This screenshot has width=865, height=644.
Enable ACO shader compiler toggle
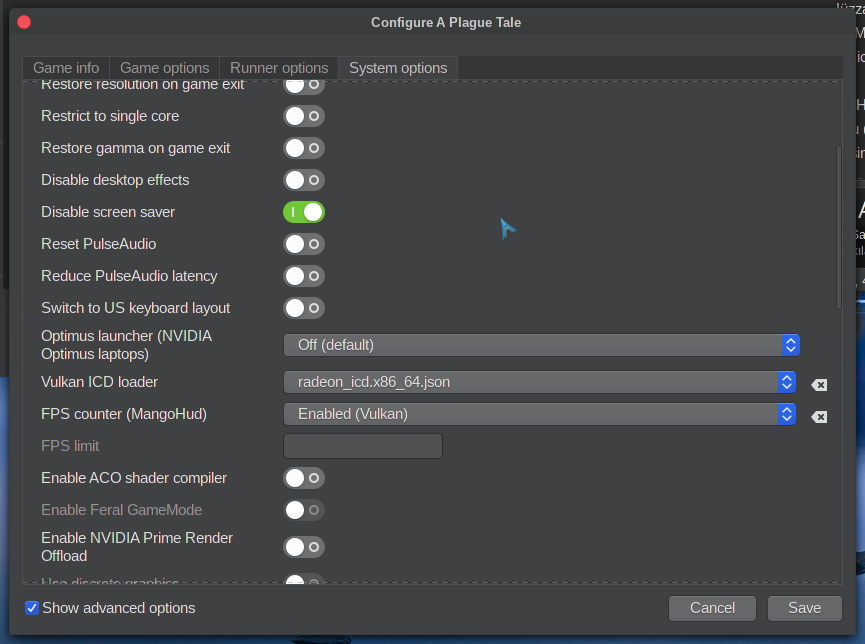point(304,478)
